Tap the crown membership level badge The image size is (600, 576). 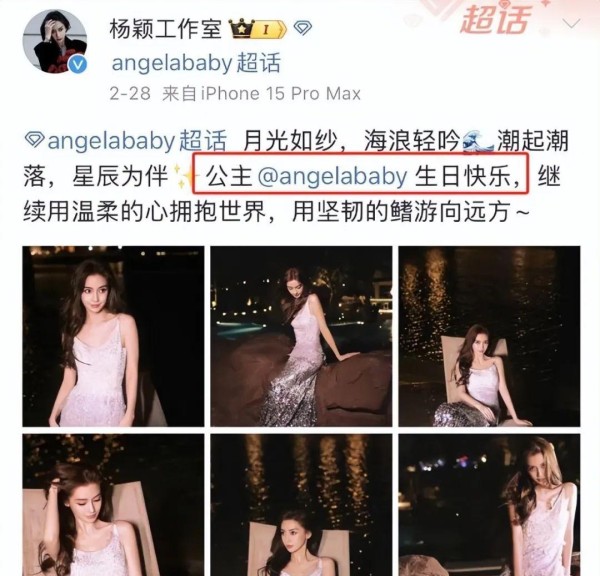coord(258,29)
